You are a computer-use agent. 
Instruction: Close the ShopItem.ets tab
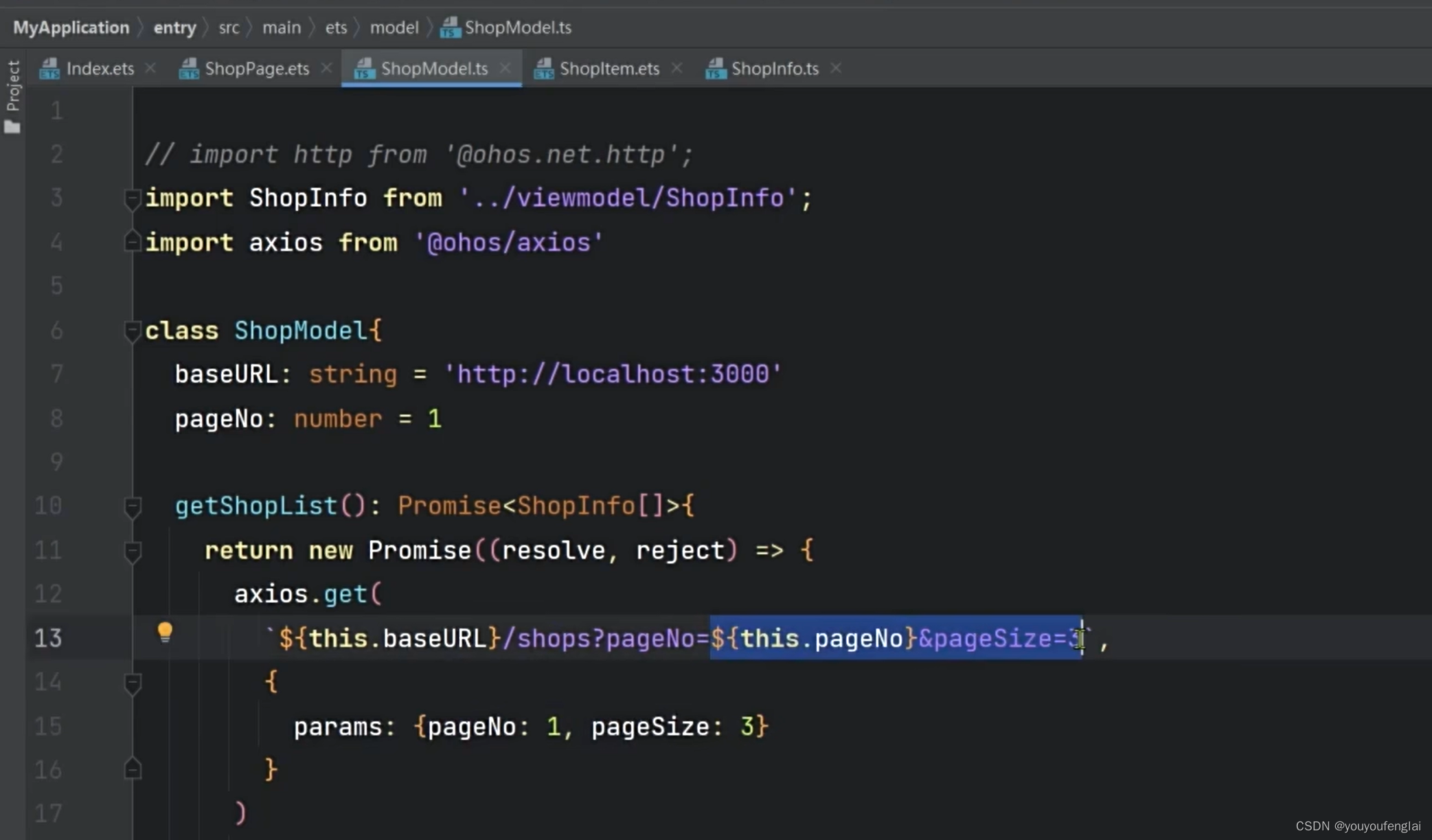[x=677, y=68]
